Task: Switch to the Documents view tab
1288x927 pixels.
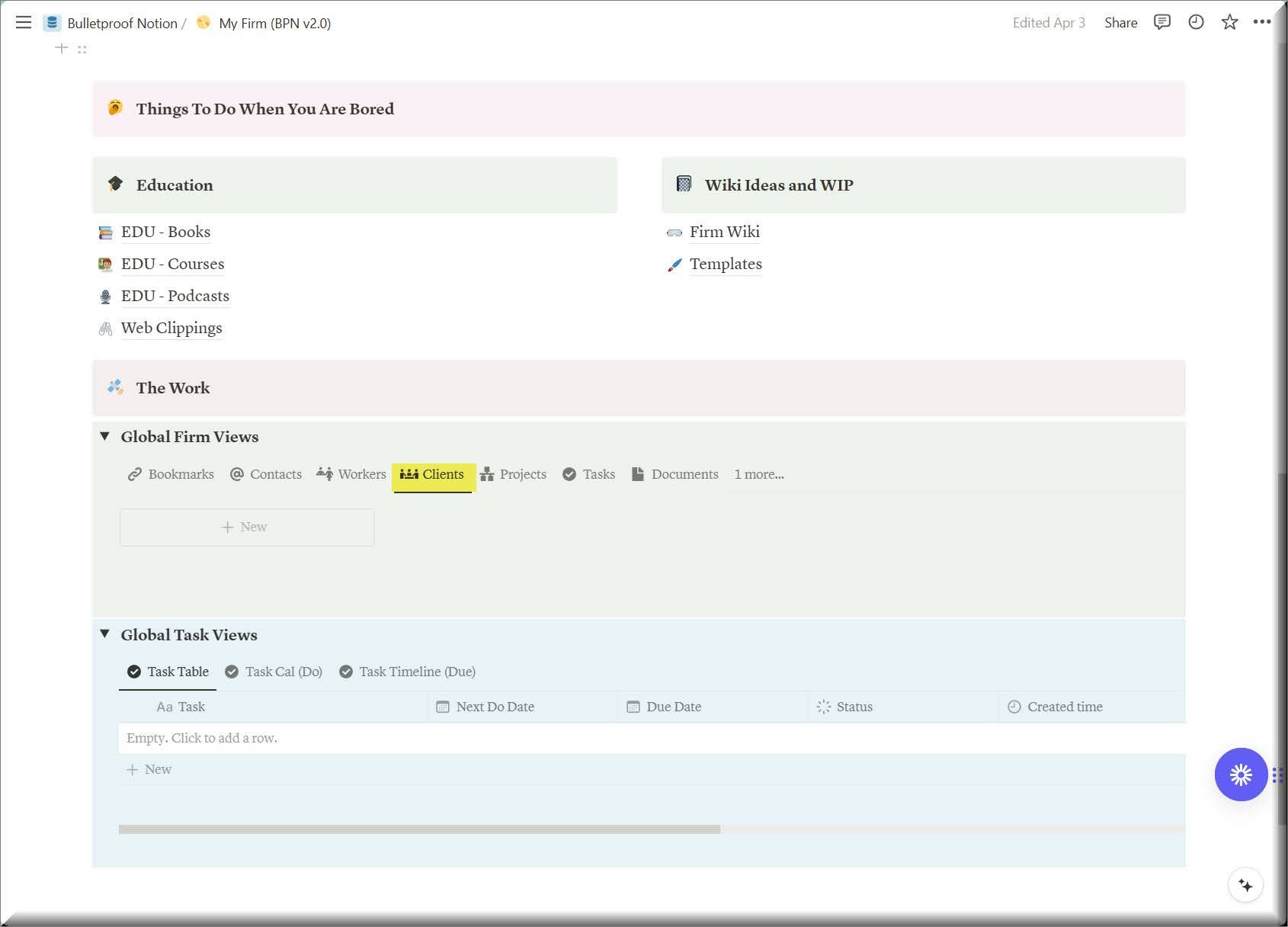Action: [674, 474]
